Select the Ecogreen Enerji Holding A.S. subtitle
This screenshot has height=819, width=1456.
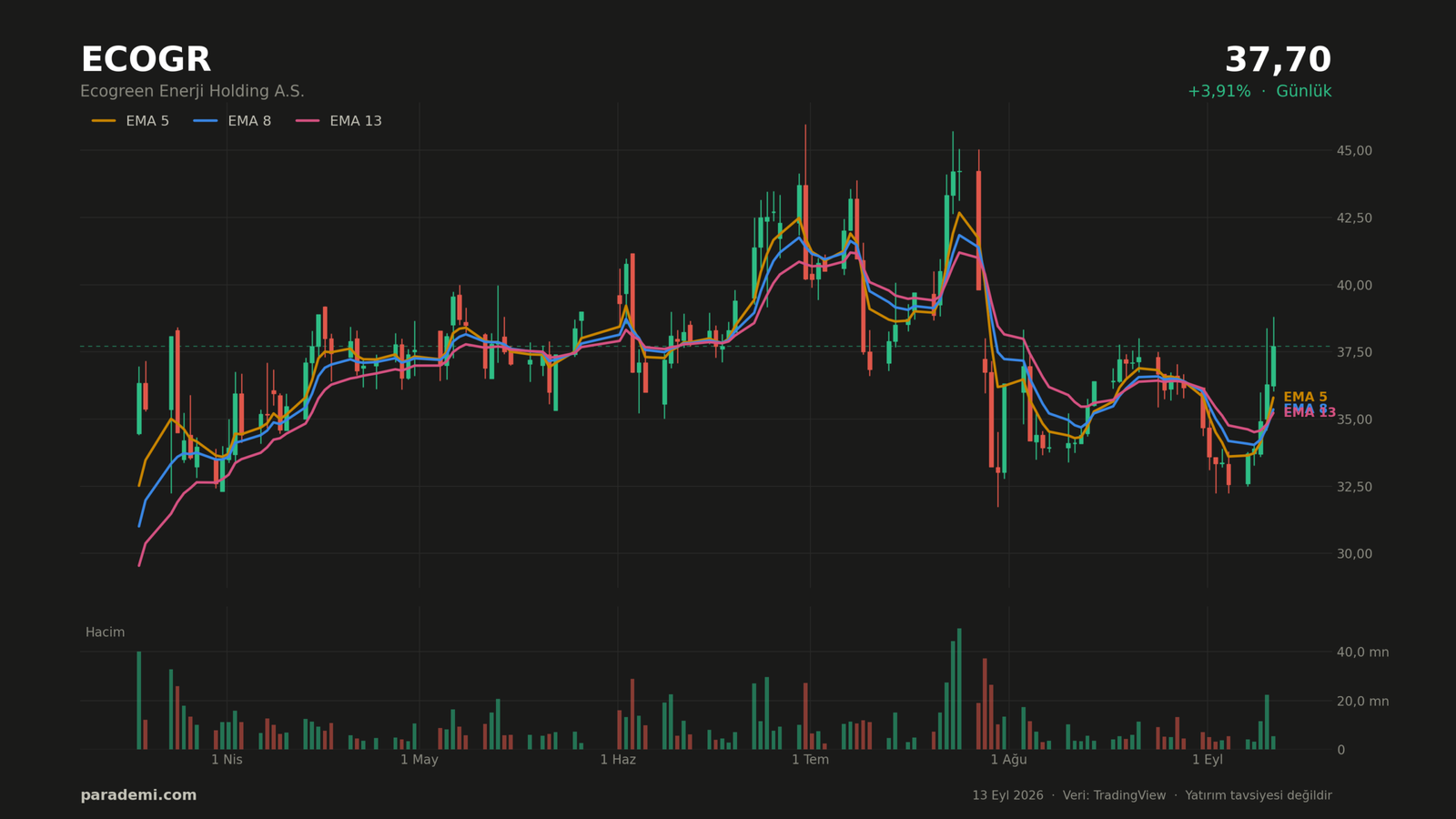tap(192, 92)
